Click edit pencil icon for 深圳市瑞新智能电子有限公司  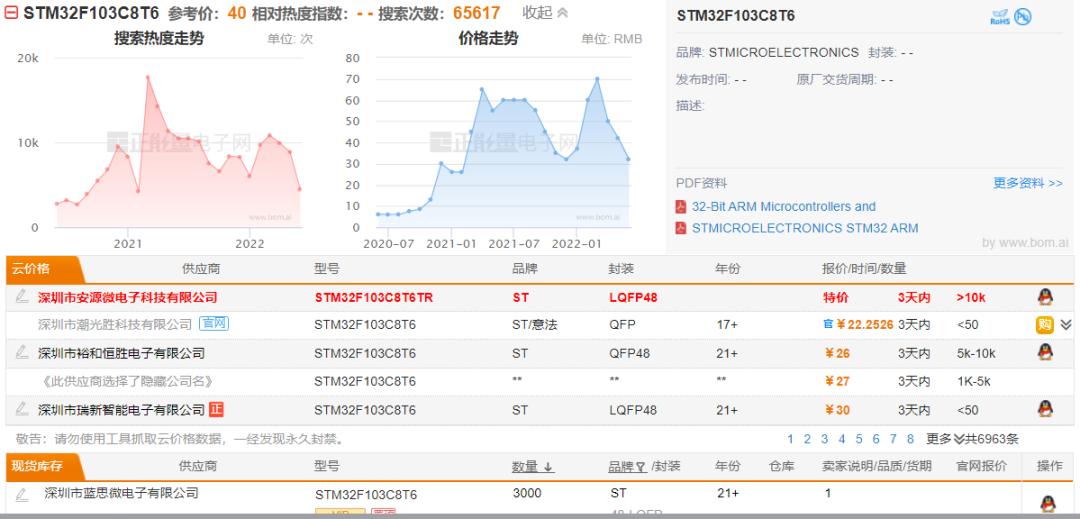coord(22,409)
